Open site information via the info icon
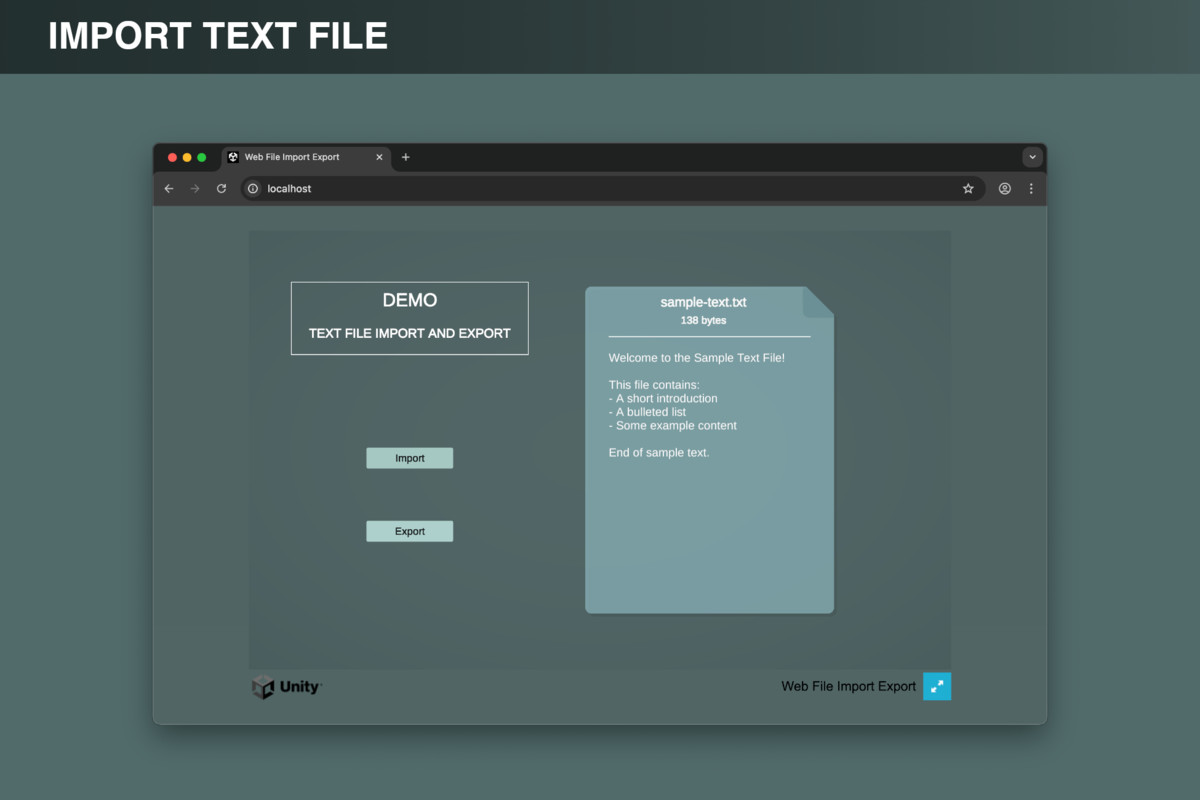Image resolution: width=1200 pixels, height=800 pixels. [x=253, y=188]
